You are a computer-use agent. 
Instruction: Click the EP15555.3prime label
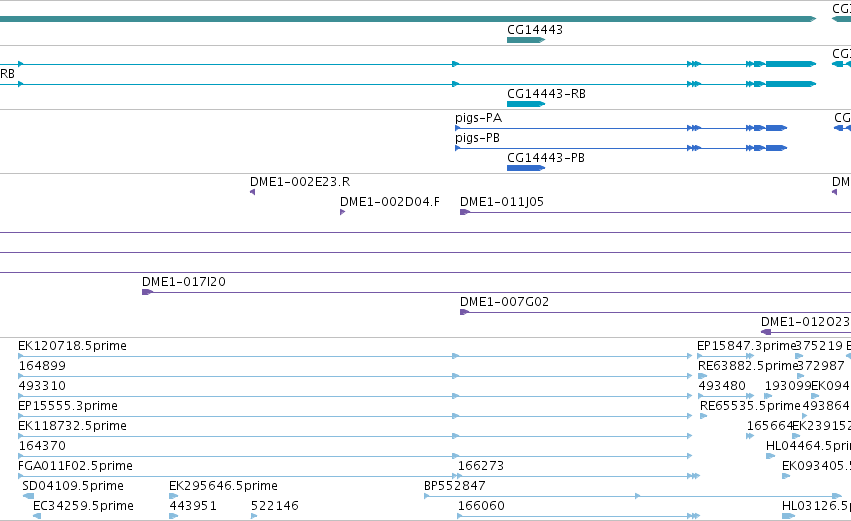click(x=68, y=406)
